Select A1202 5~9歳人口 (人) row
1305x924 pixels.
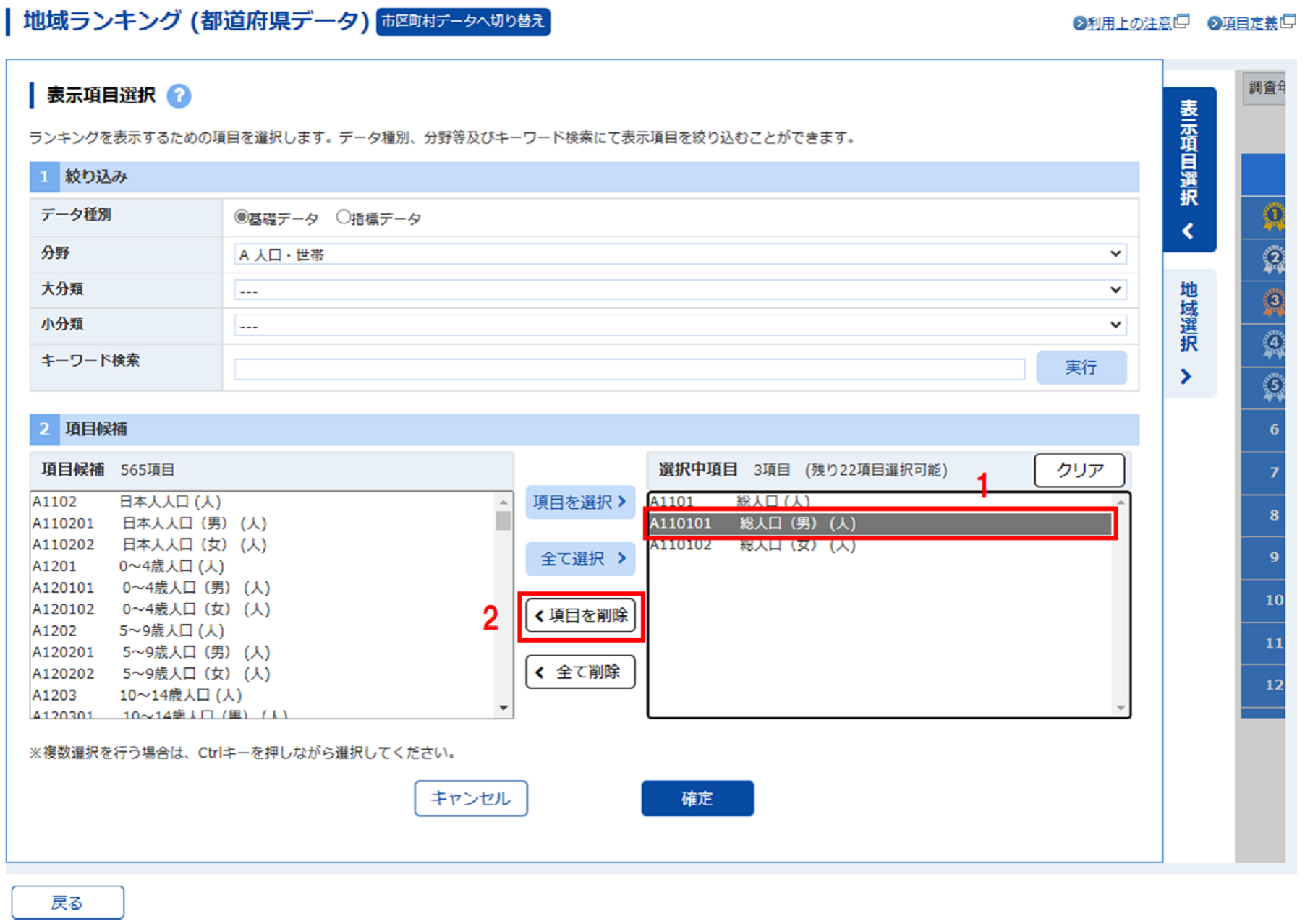point(263,630)
